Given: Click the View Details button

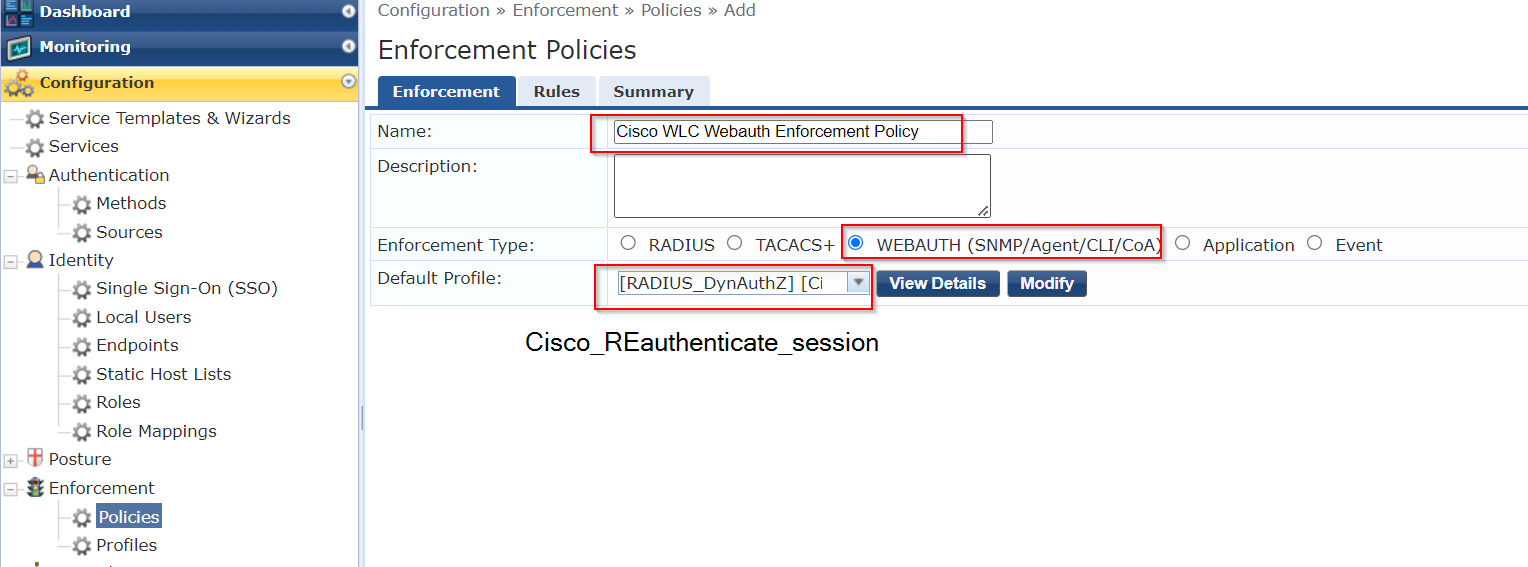Looking at the screenshot, I should 938,283.
